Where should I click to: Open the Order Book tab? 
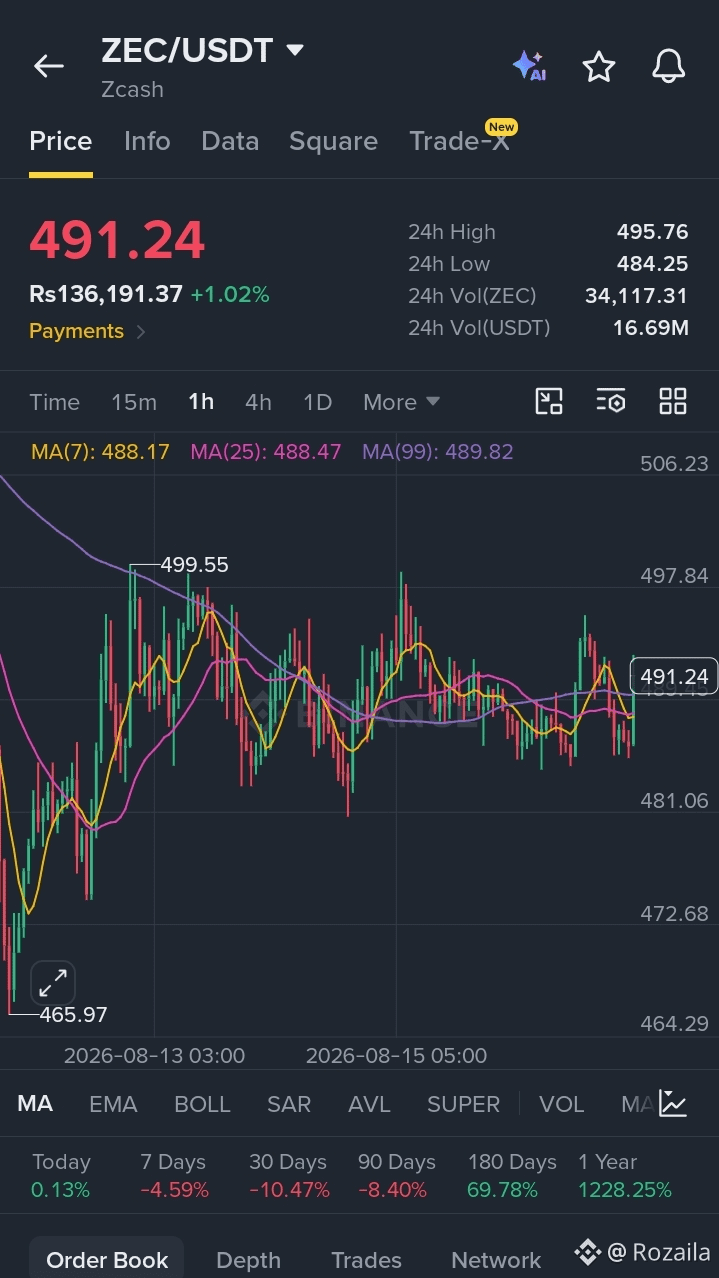pyautogui.click(x=107, y=1260)
